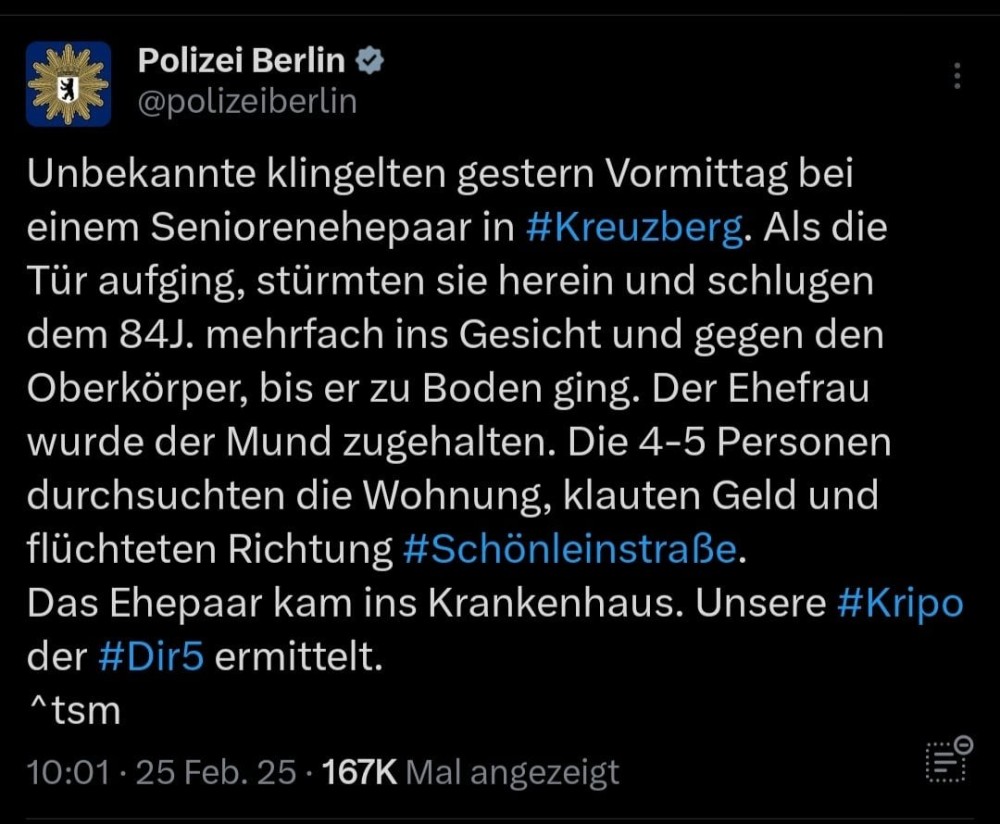The height and width of the screenshot is (824, 1000).
Task: Click the reader view icon below the tweet
Action: [949, 760]
